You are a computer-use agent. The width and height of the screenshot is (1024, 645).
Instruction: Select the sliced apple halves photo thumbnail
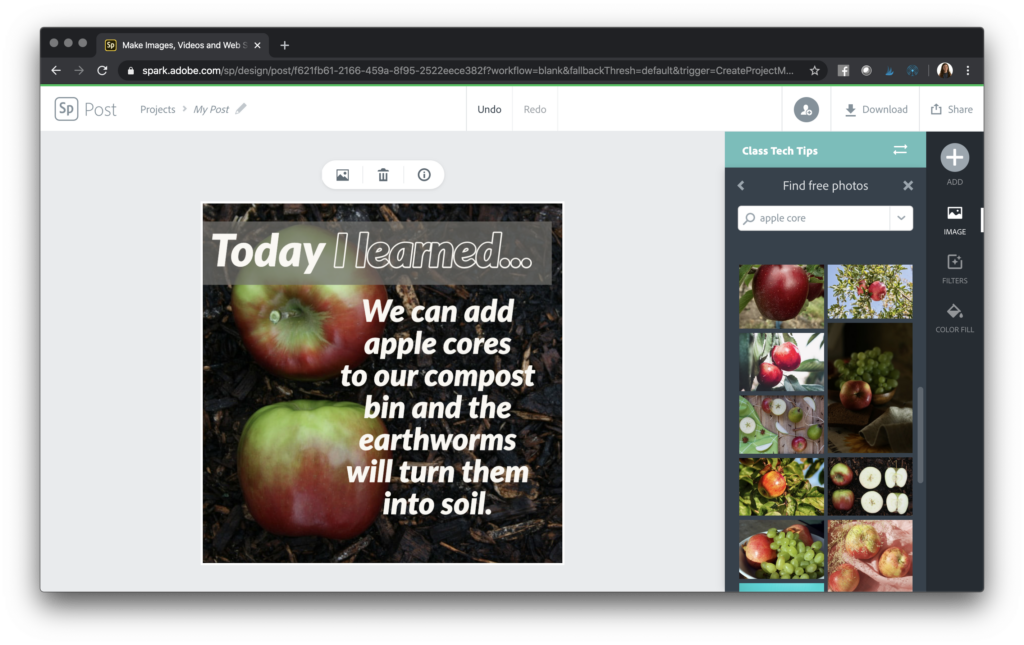869,487
